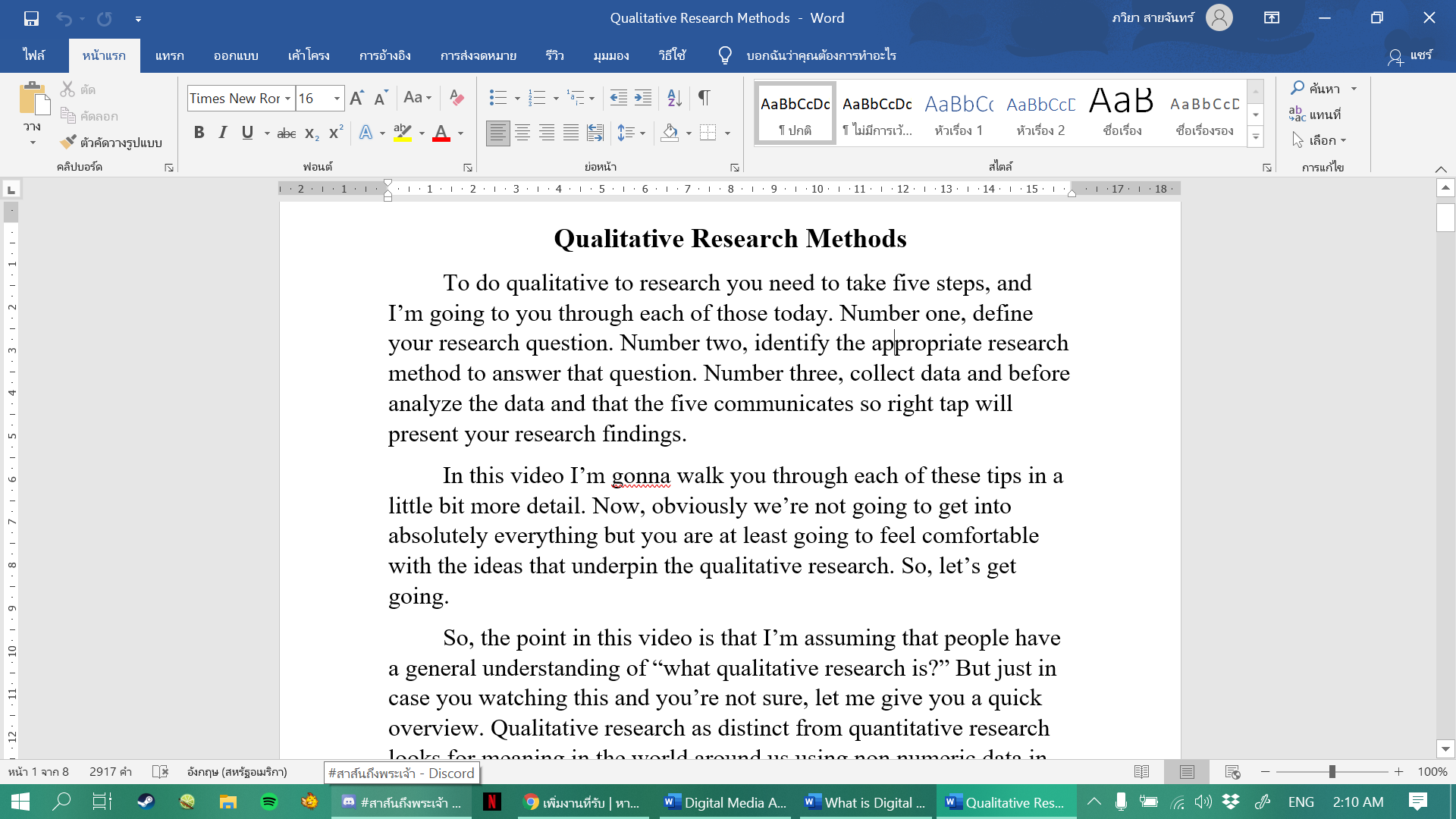Toggle Strikethrough formatting
This screenshot has height=819, width=1456.
(287, 133)
